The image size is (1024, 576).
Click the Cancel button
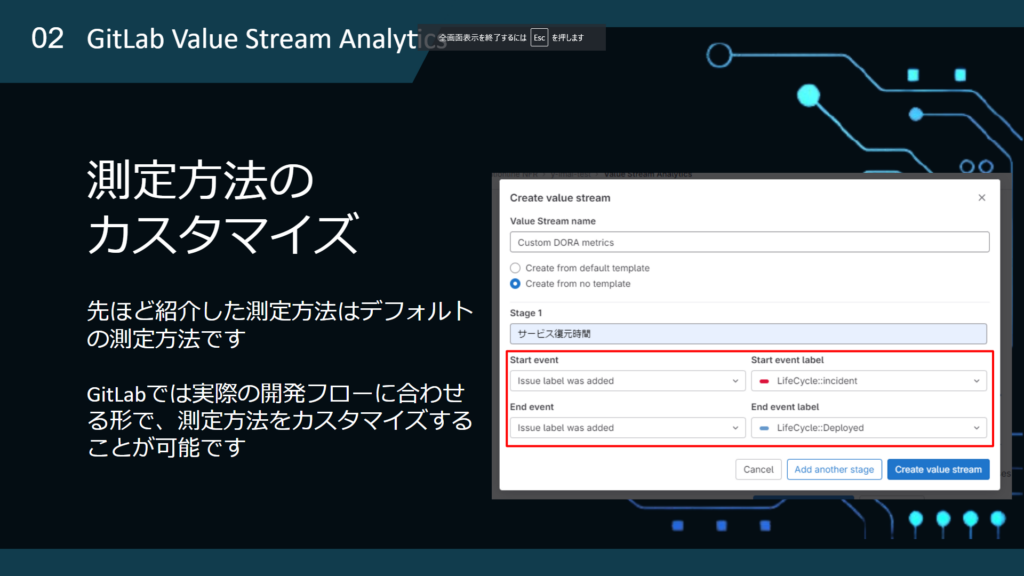(758, 470)
